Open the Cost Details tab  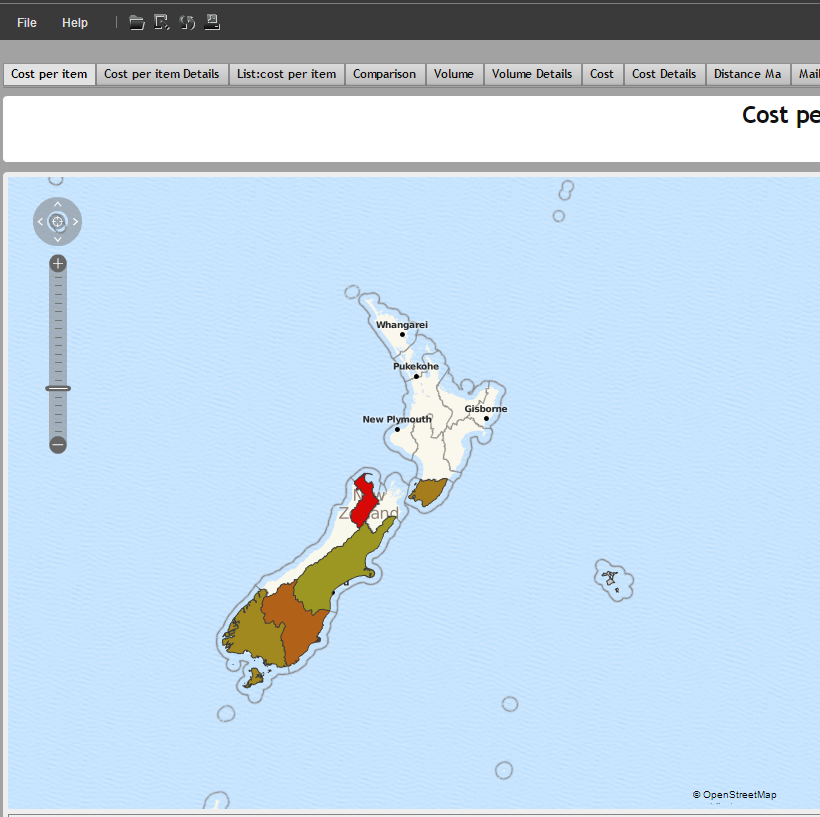point(663,73)
